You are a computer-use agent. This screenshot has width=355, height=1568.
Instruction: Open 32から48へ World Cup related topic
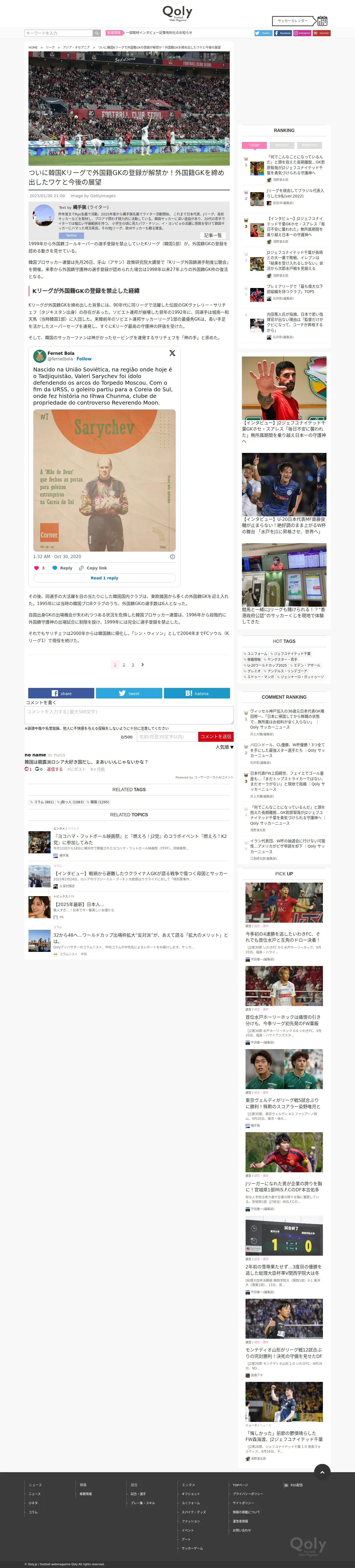click(140, 938)
